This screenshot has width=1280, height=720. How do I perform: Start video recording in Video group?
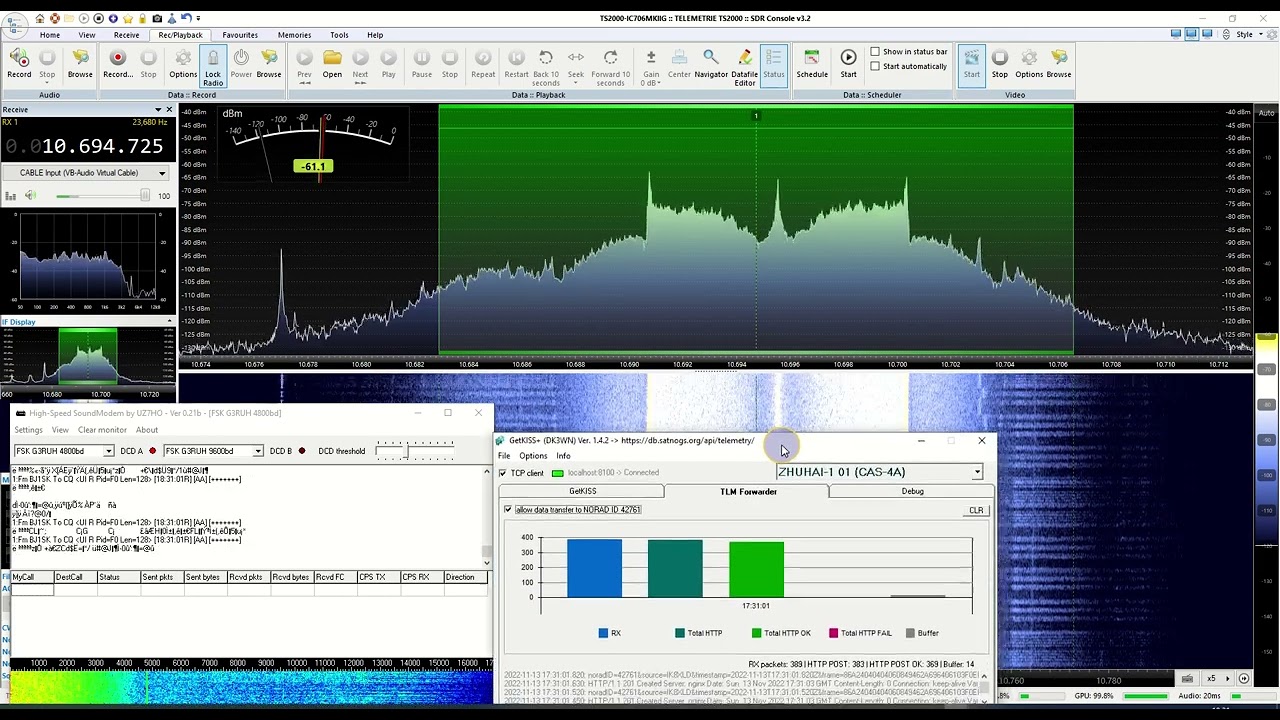pos(972,64)
